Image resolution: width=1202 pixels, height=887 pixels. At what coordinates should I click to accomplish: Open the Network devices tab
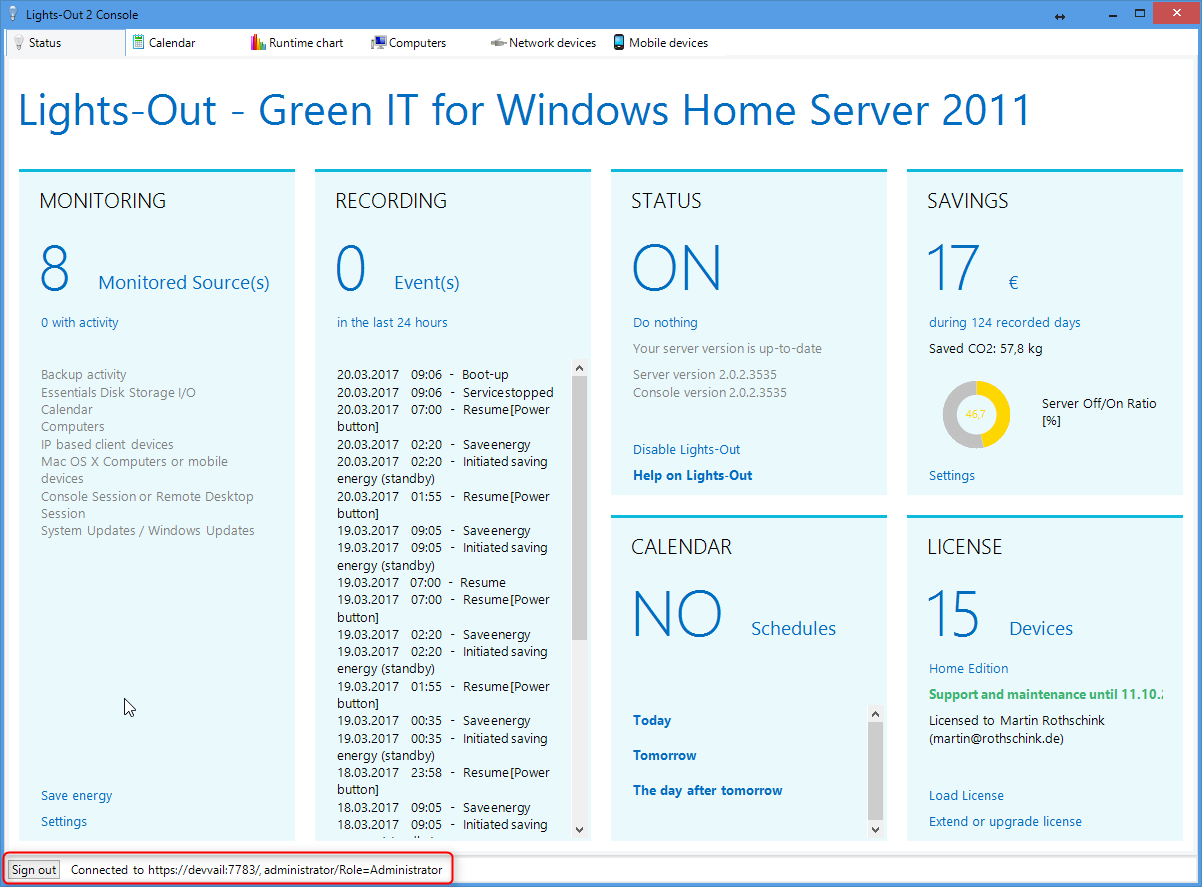pyautogui.click(x=546, y=43)
